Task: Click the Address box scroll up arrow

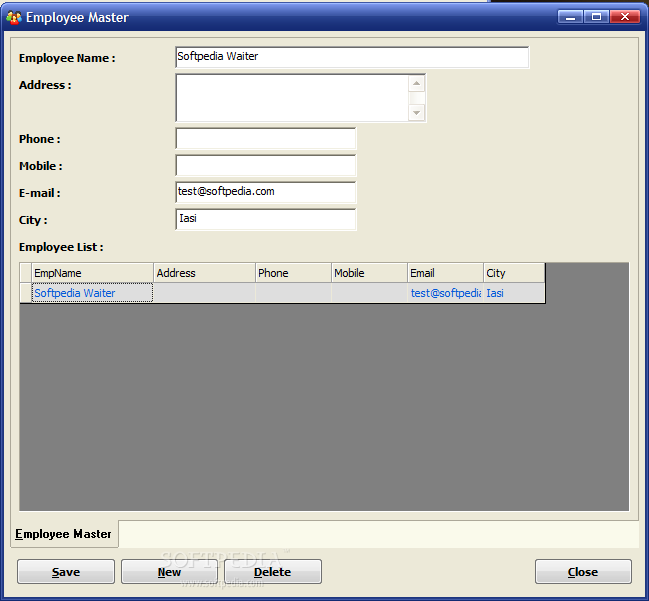Action: [x=416, y=84]
